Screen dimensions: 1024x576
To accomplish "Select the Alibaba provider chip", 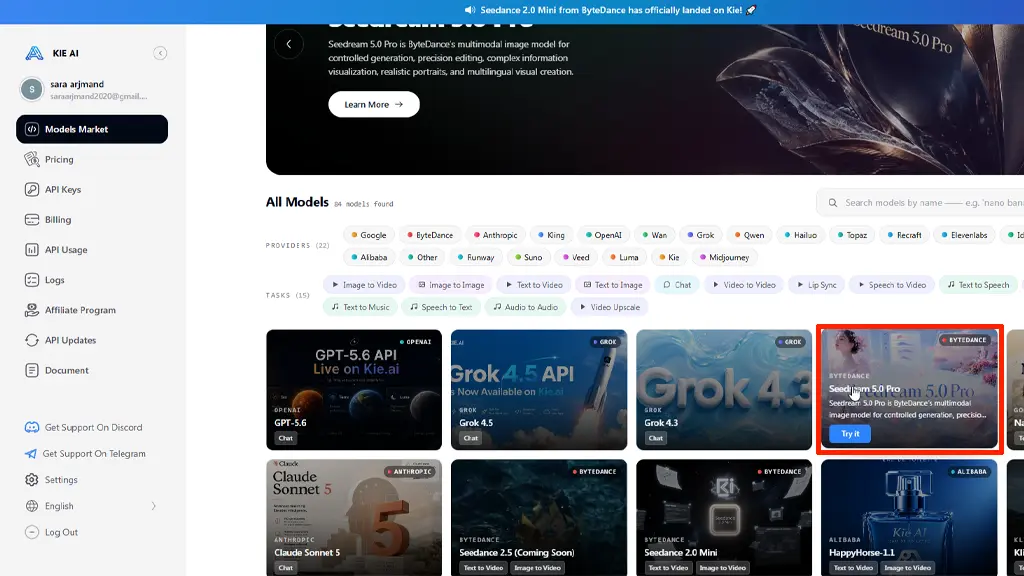I will (x=369, y=257).
